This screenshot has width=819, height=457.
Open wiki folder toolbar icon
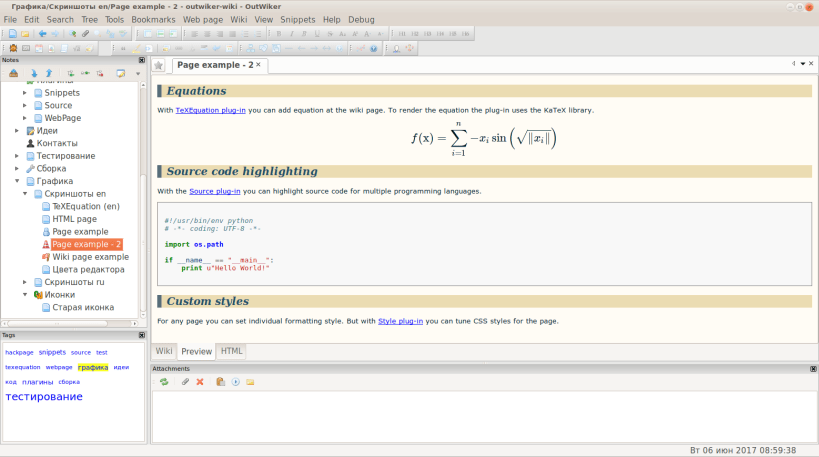pyautogui.click(x=25, y=34)
